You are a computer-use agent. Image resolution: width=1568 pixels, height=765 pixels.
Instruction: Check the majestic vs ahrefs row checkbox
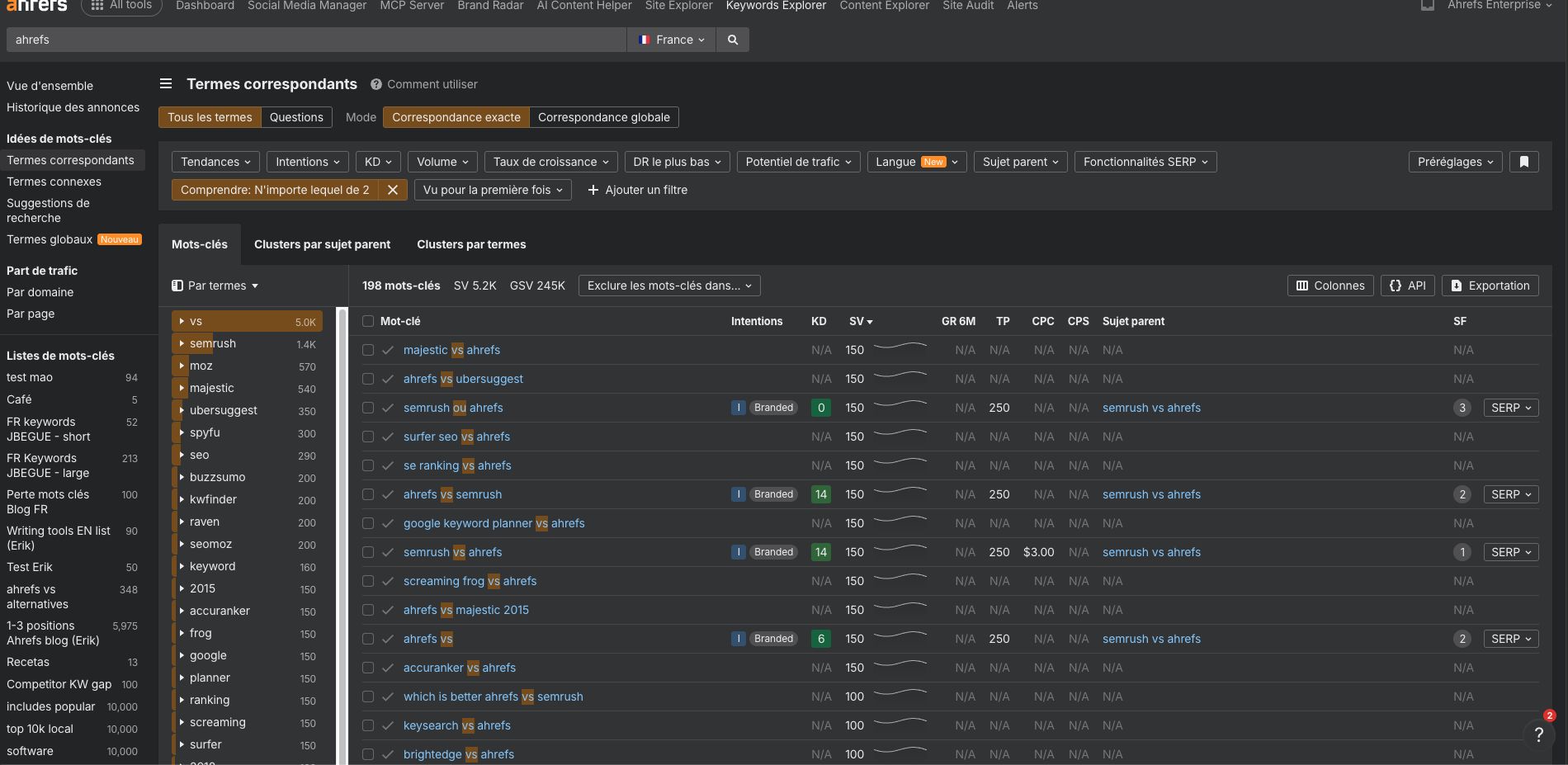point(368,350)
